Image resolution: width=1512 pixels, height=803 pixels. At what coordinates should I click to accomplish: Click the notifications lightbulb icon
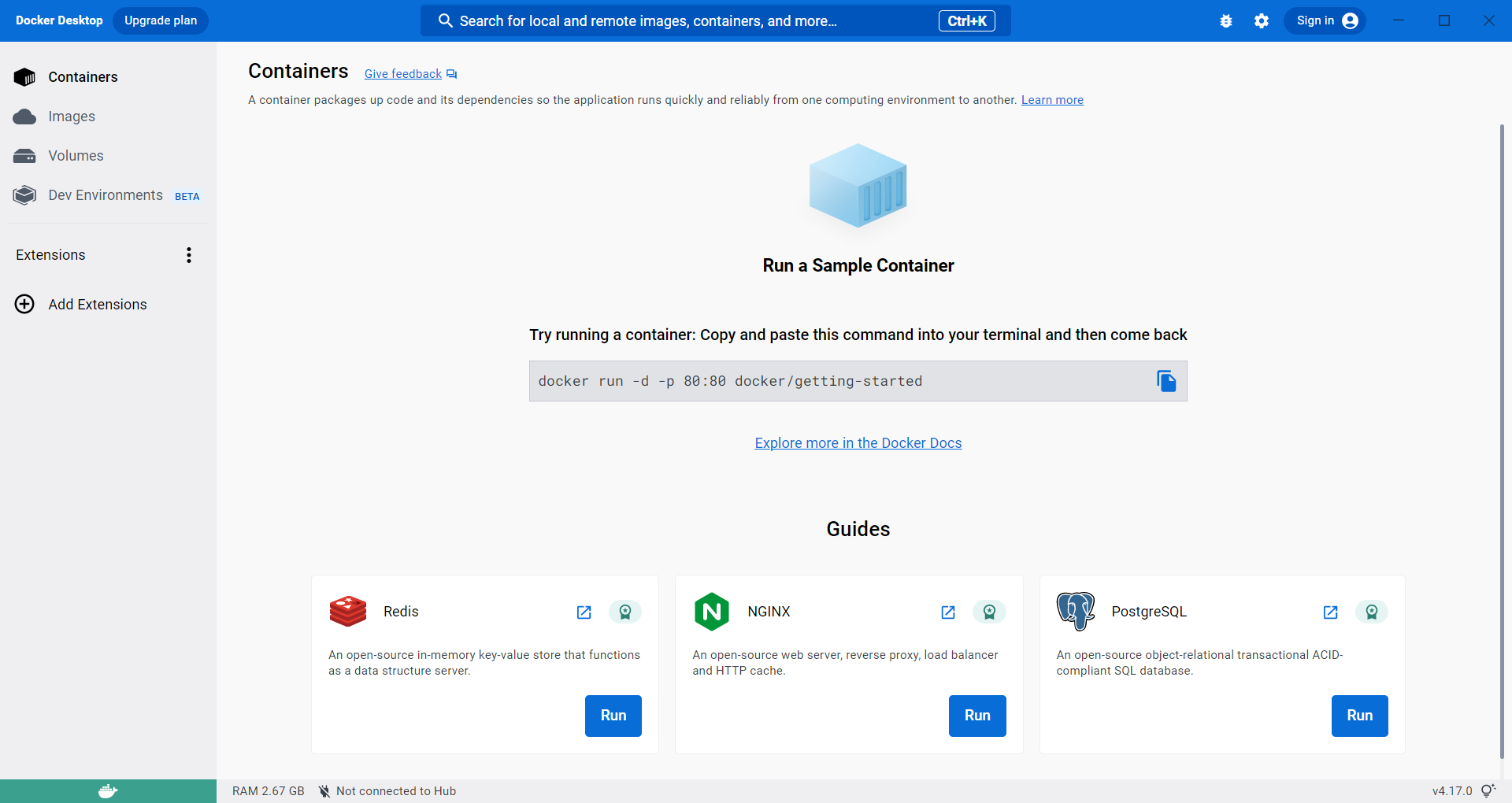(x=1488, y=790)
